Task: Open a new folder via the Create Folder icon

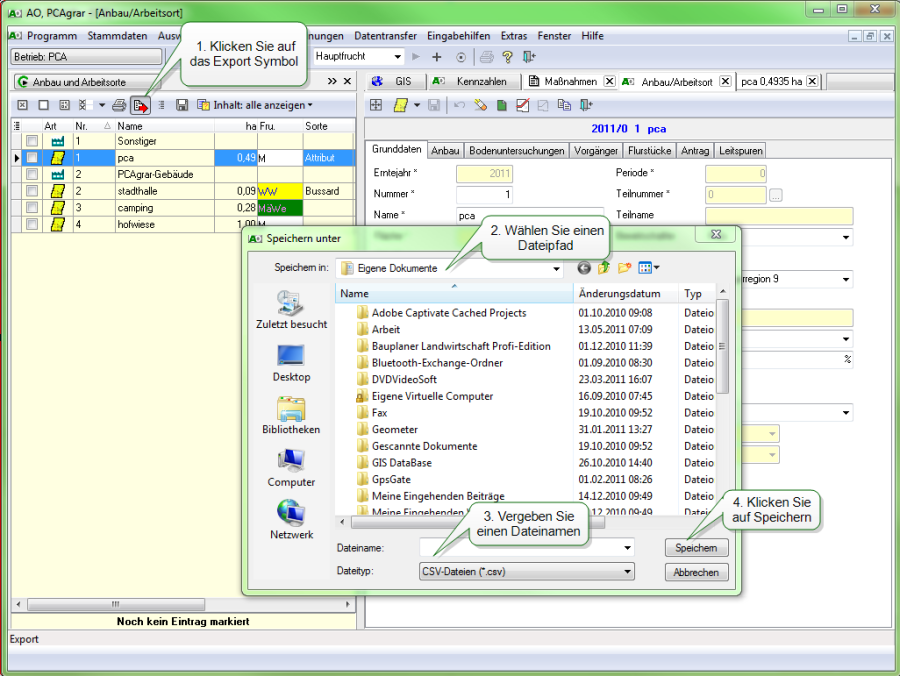Action: tap(624, 267)
